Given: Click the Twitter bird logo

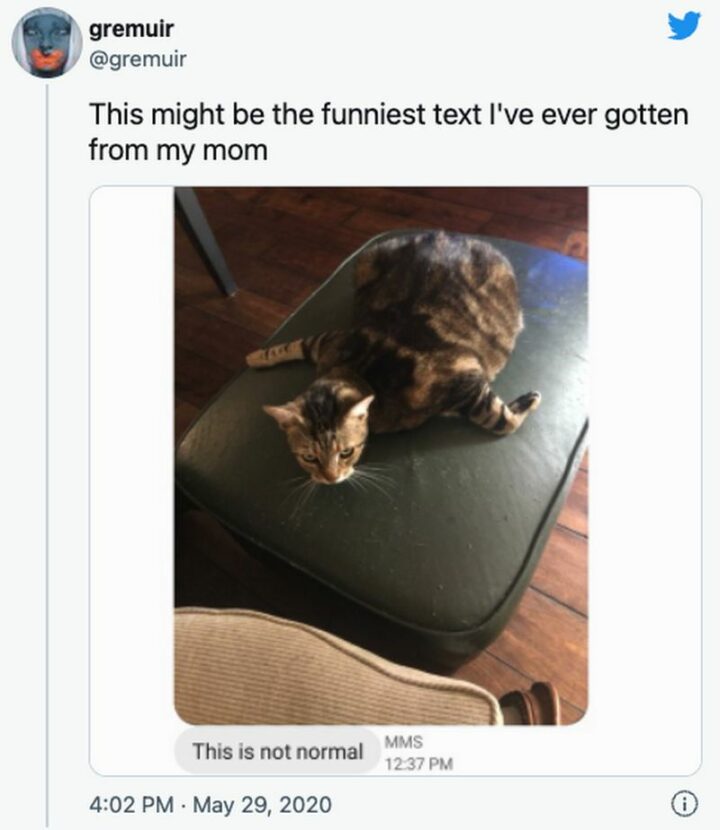Looking at the screenshot, I should [684, 26].
